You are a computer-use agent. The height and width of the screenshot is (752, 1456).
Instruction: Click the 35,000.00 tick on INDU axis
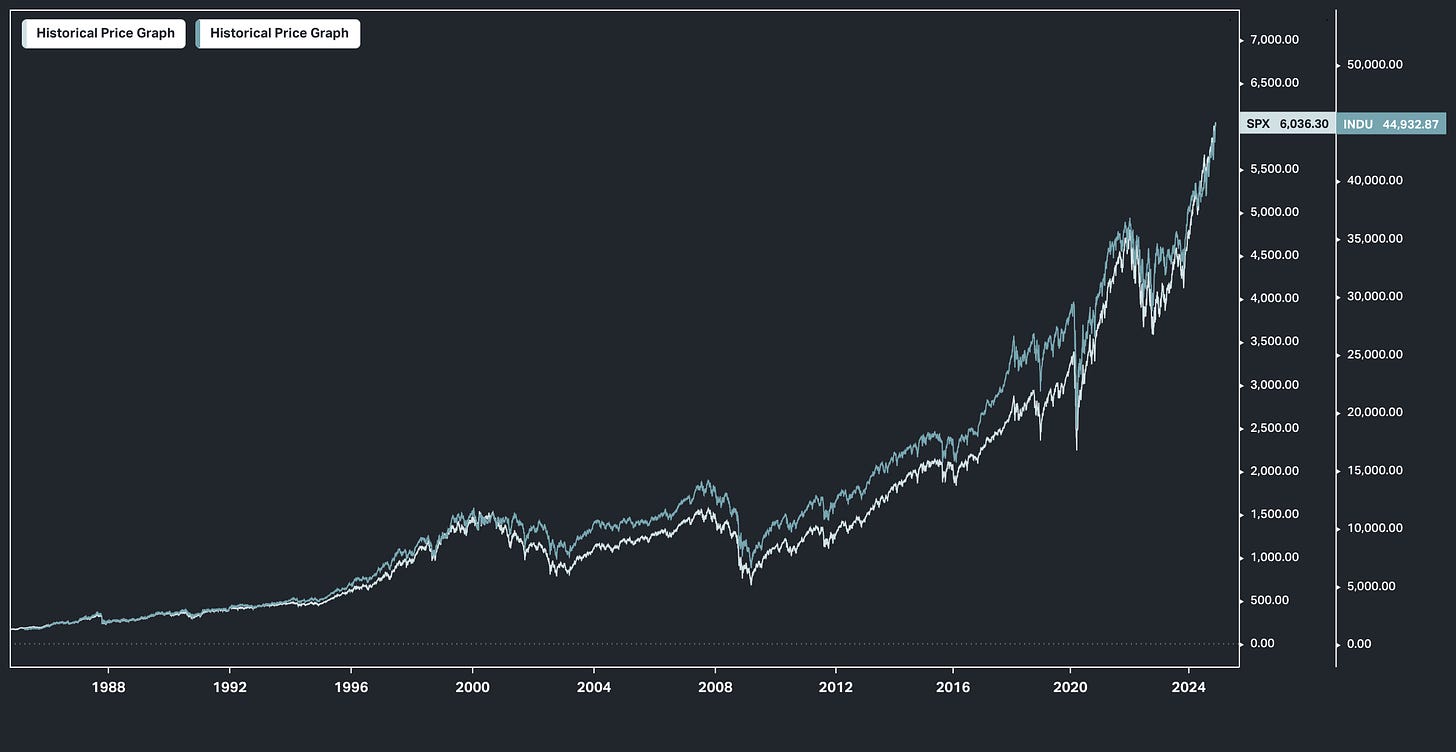pos(1375,239)
